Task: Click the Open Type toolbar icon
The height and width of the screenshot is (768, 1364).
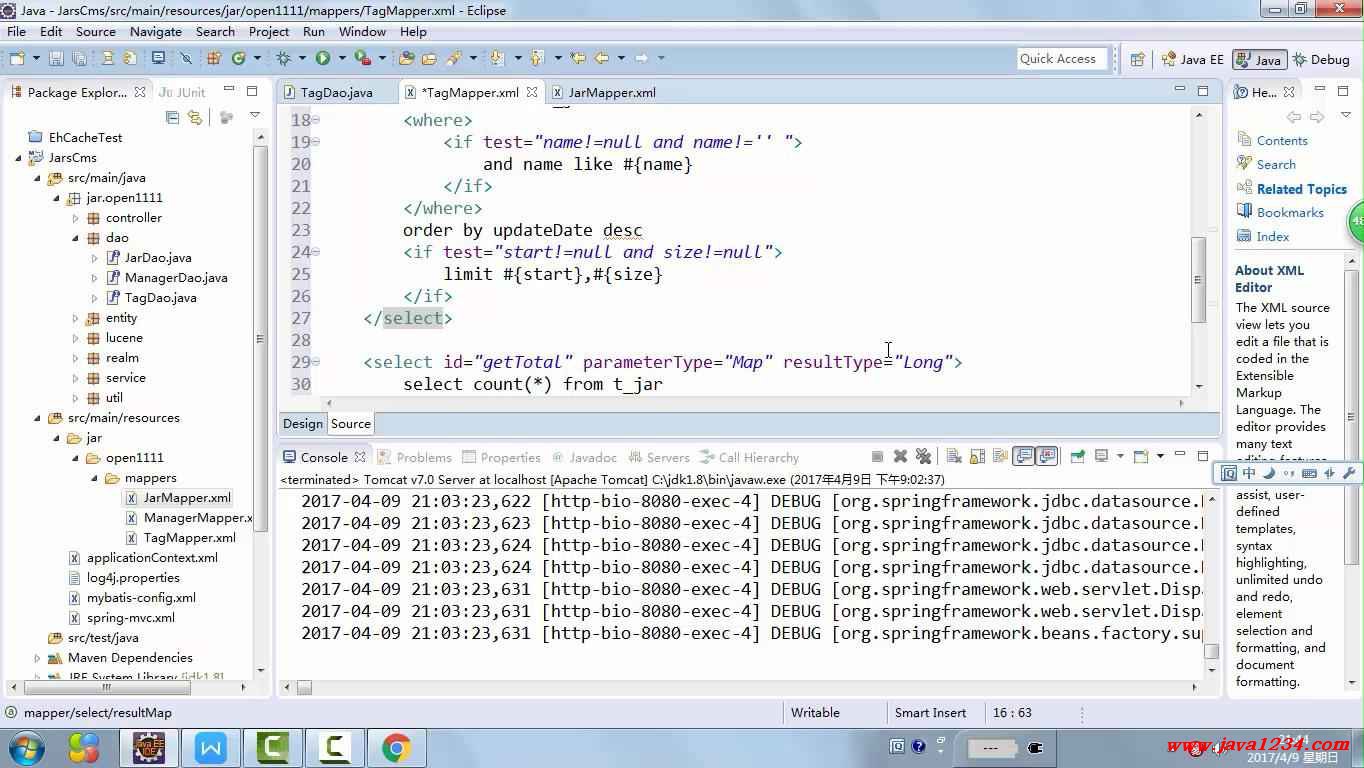Action: [407, 58]
